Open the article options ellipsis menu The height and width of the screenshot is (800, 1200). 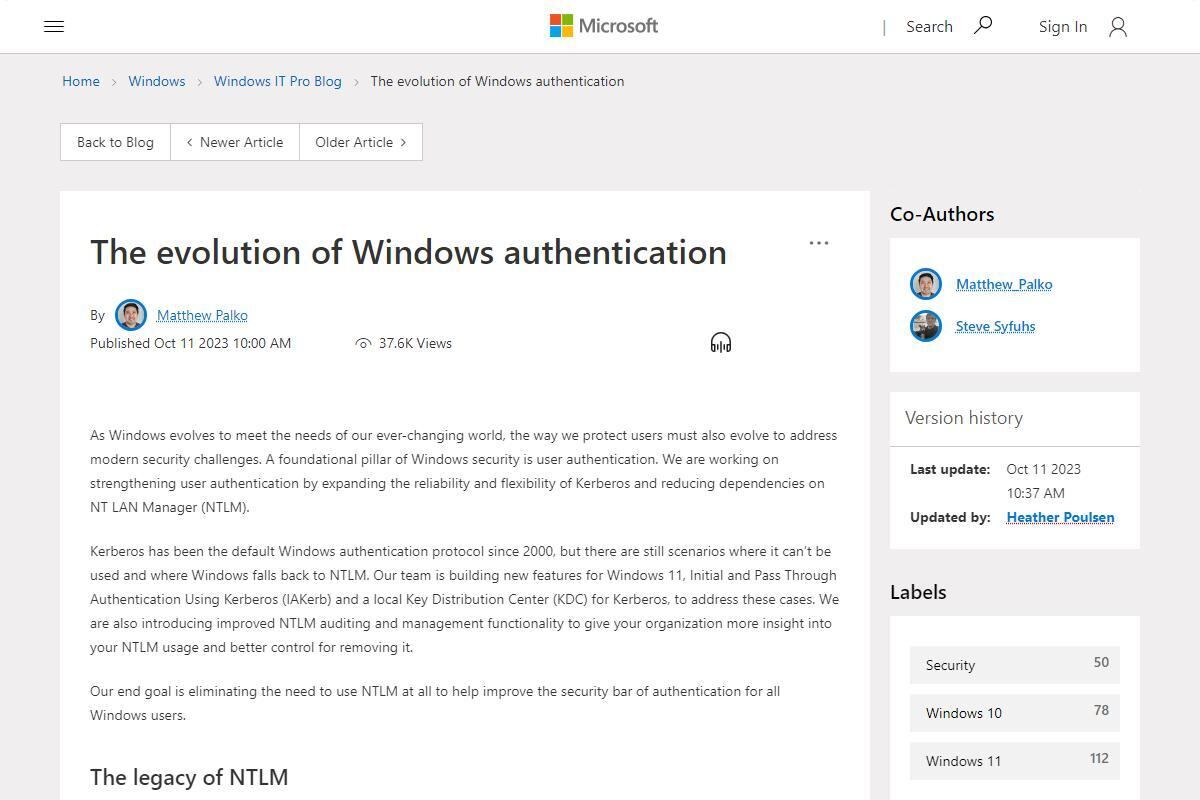819,243
